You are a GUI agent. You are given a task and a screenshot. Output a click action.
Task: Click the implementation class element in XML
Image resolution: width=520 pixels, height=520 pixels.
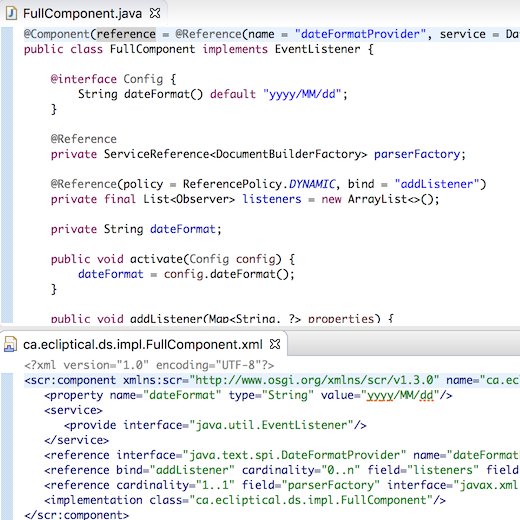pyautogui.click(x=245, y=500)
